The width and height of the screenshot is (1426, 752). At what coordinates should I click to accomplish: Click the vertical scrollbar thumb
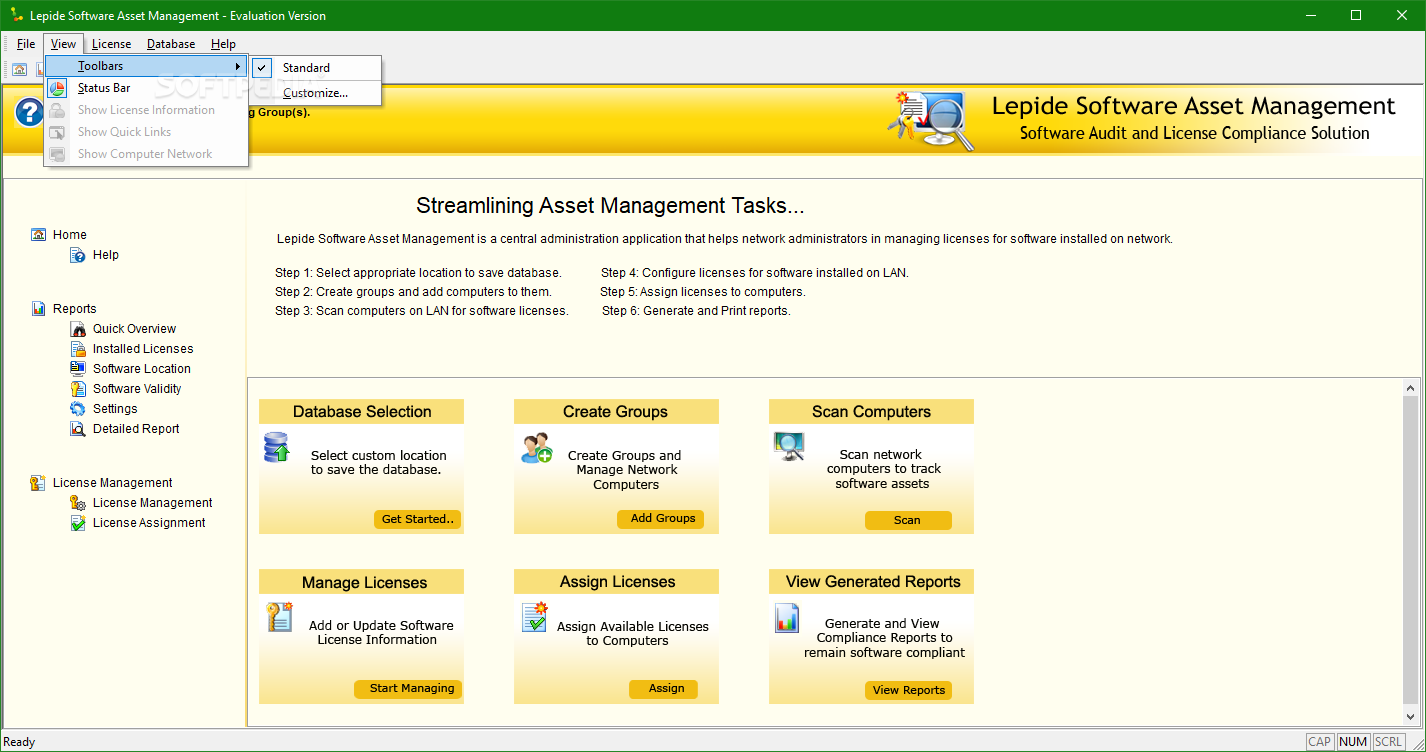(1411, 550)
